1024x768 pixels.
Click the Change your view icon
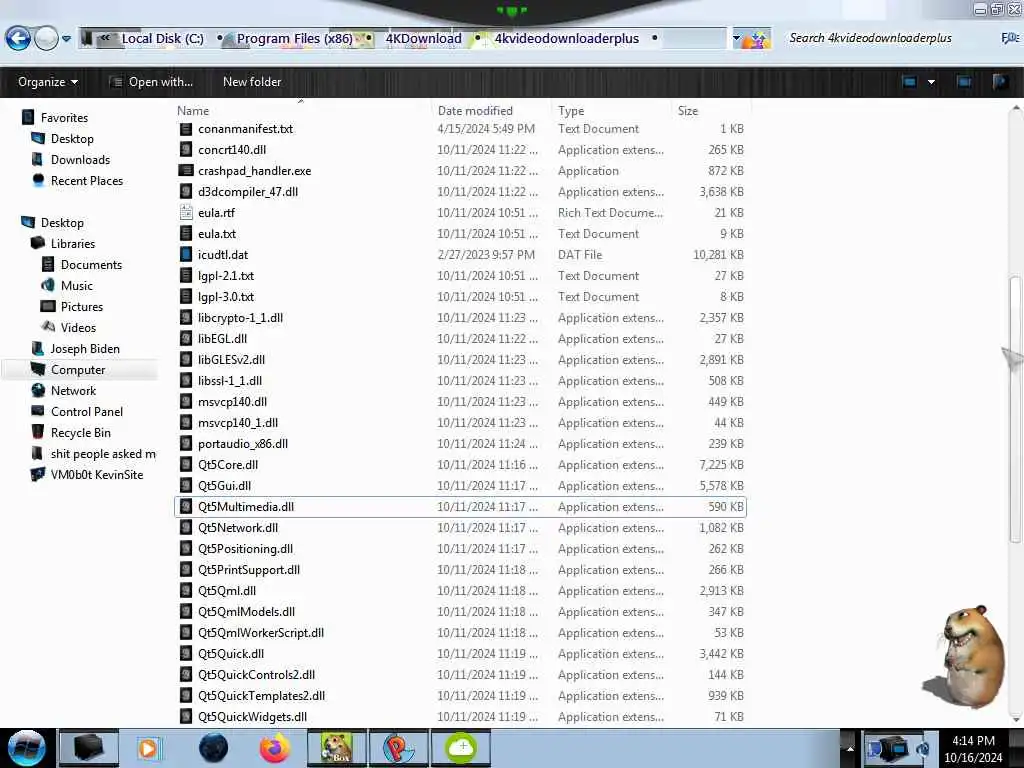pyautogui.click(x=909, y=82)
